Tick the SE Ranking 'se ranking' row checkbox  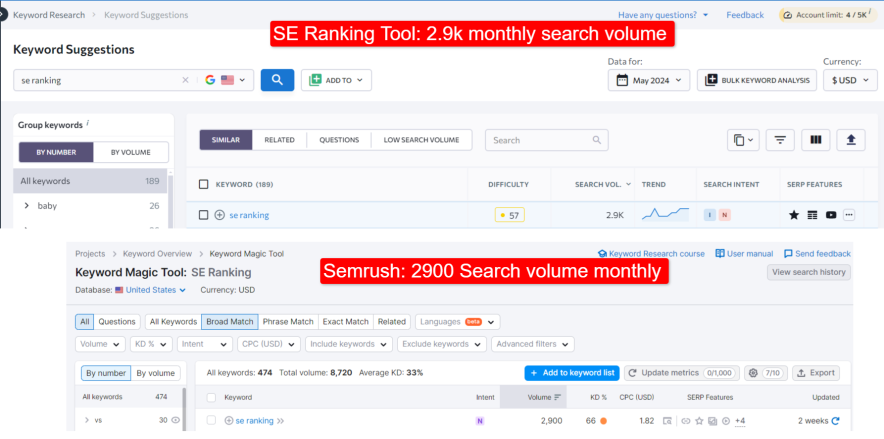pyautogui.click(x=204, y=215)
